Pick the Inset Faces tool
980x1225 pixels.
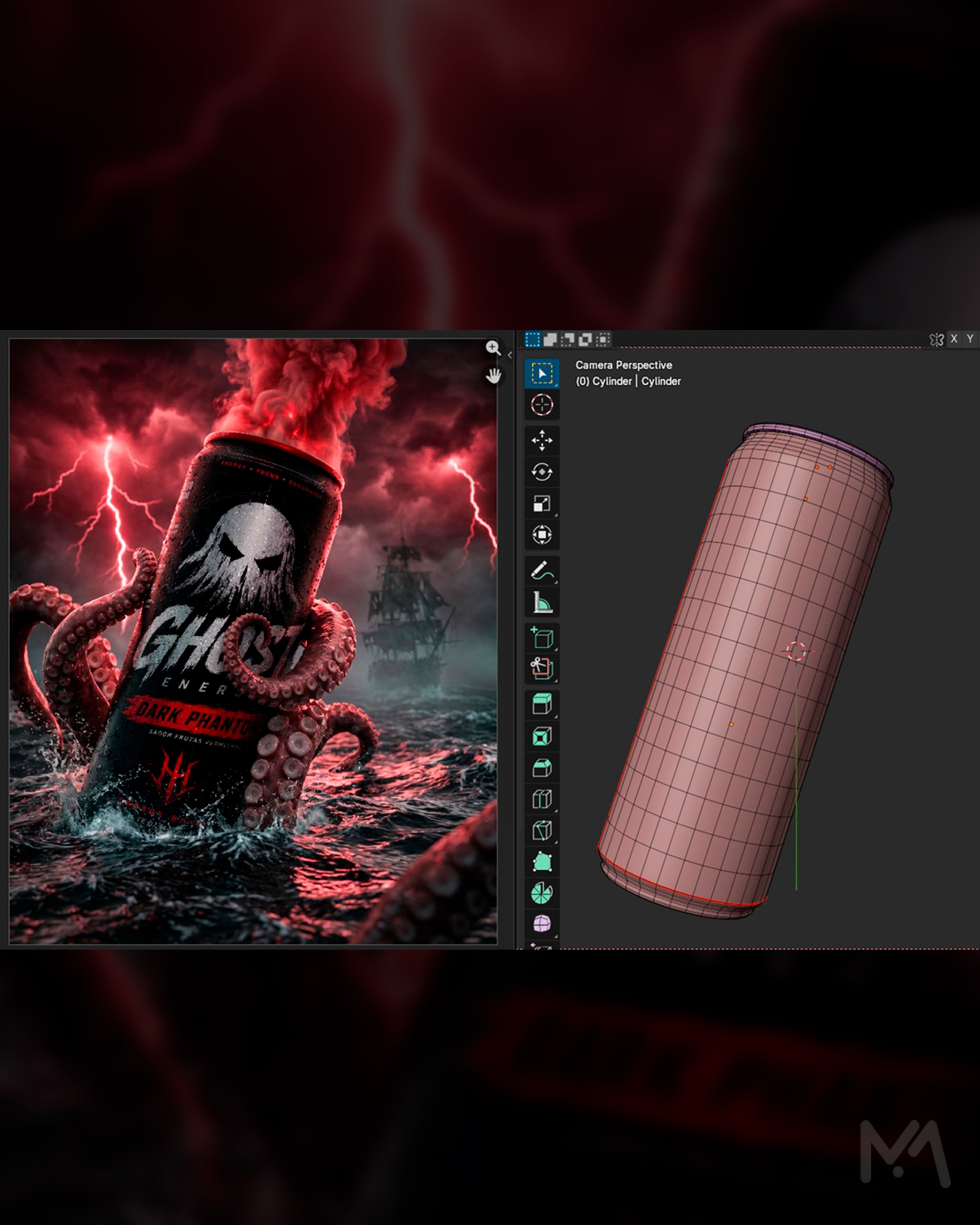541,736
